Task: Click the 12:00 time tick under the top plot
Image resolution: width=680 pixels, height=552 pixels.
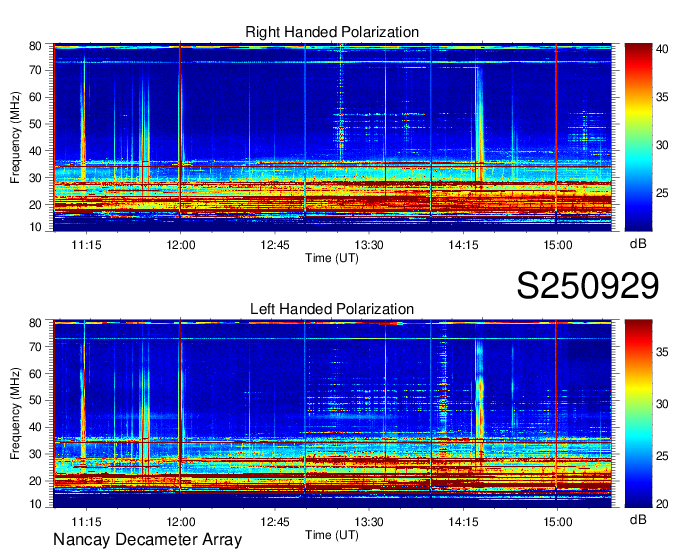Action: point(180,244)
